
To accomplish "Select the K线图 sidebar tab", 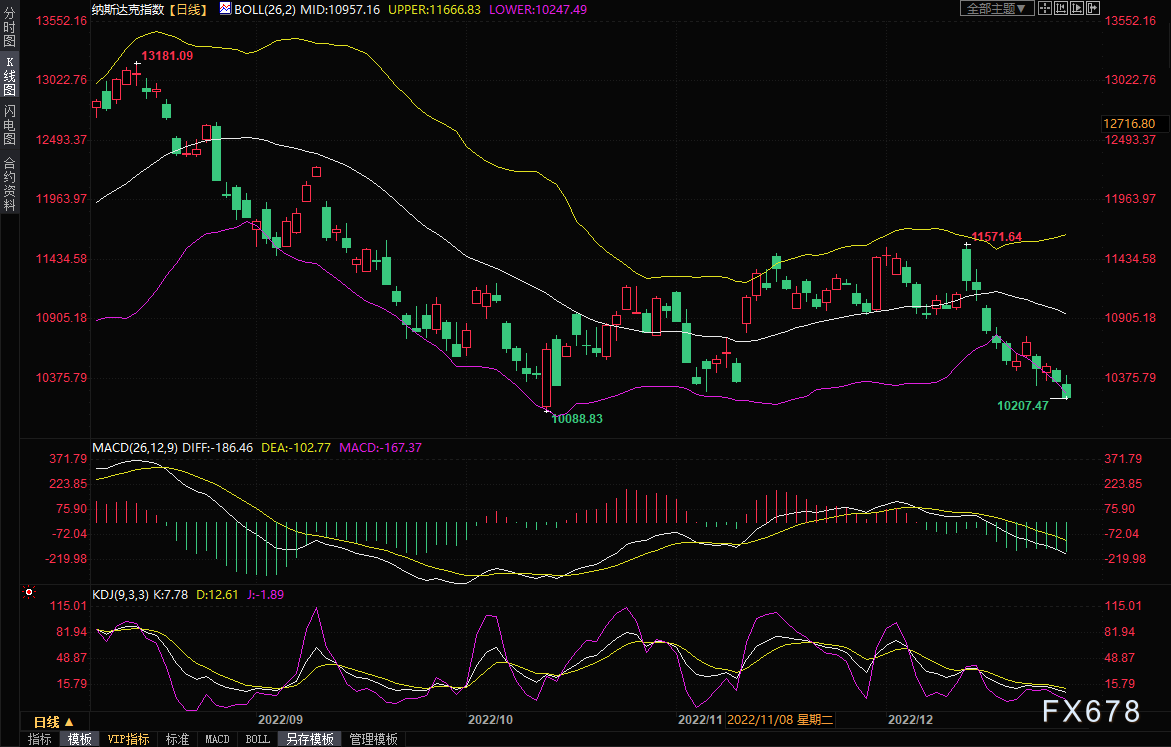I will pos(9,76).
